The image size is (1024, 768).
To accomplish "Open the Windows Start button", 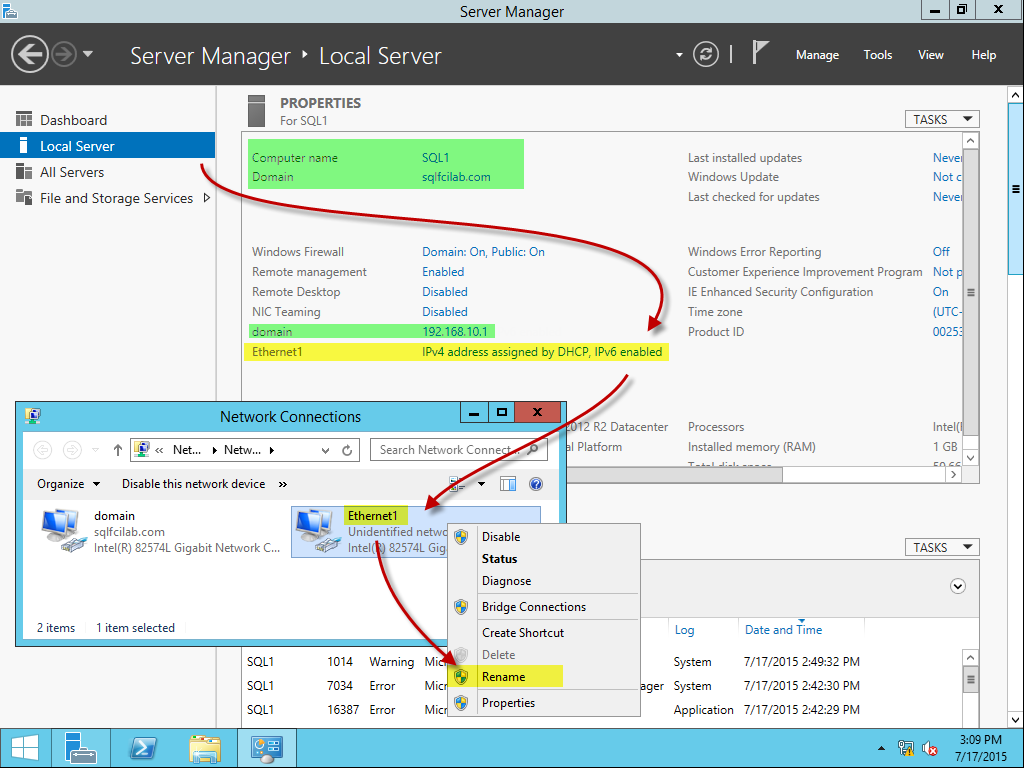I will coord(25,748).
